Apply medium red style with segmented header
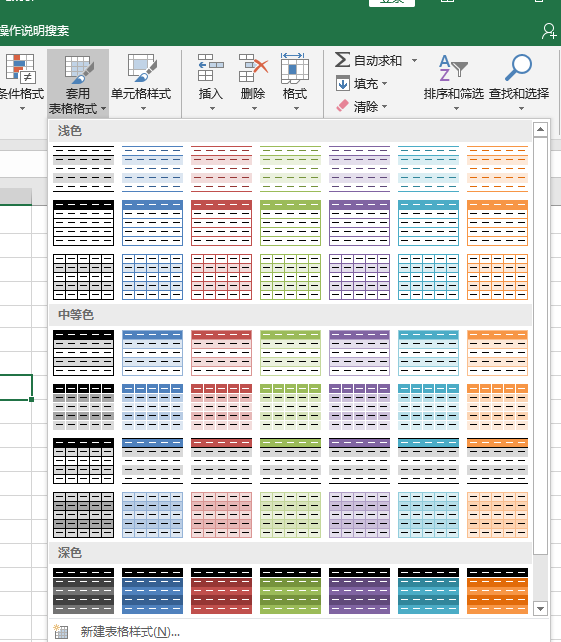Image resolution: width=561 pixels, height=642 pixels. [222, 407]
